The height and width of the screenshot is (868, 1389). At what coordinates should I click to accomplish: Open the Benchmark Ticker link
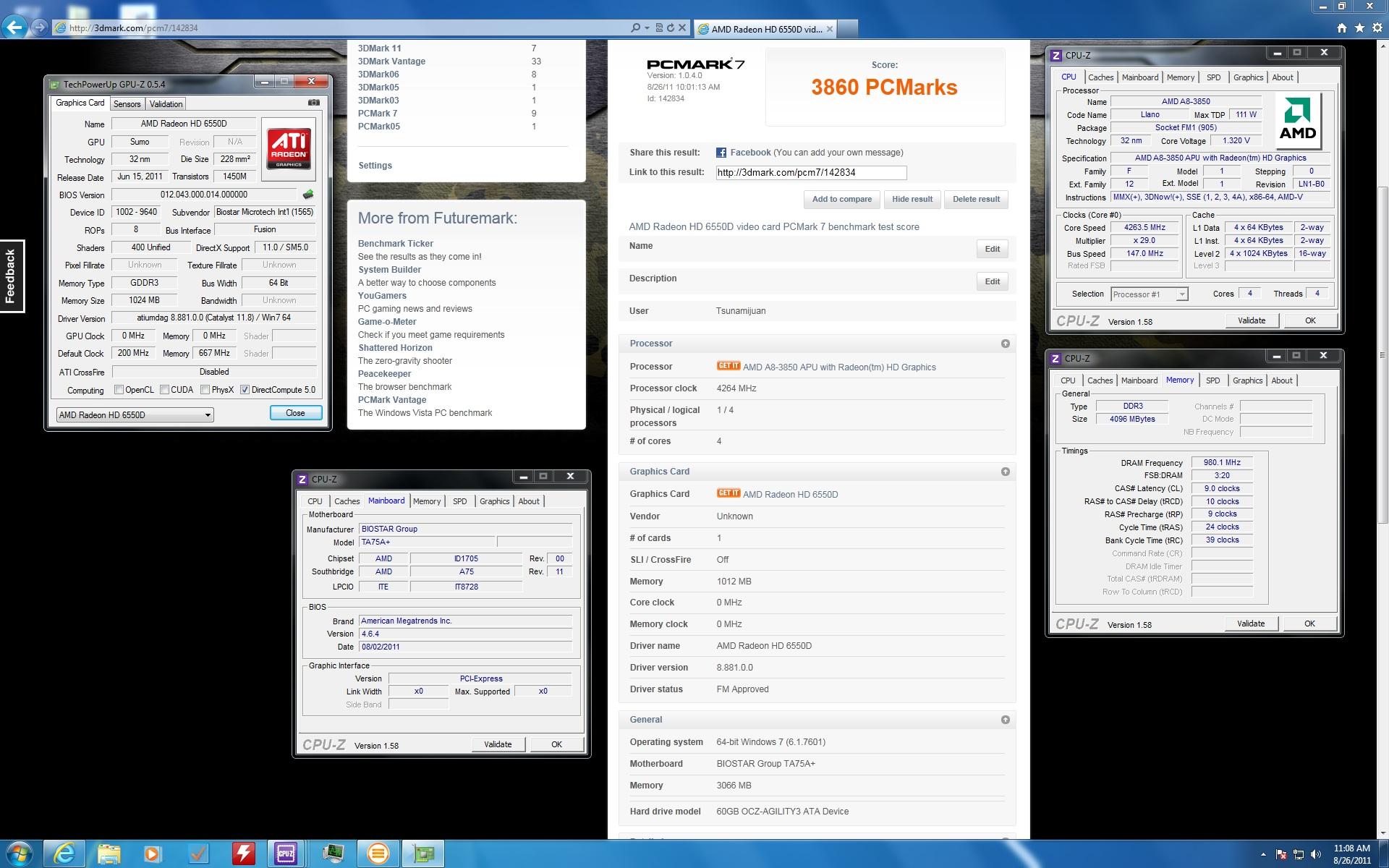396,244
